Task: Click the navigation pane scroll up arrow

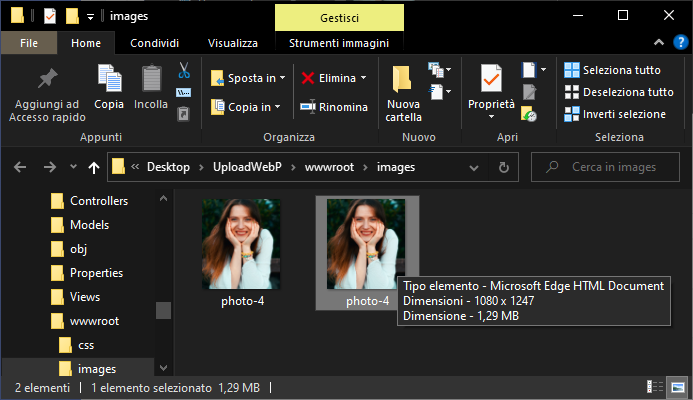Action: click(164, 198)
